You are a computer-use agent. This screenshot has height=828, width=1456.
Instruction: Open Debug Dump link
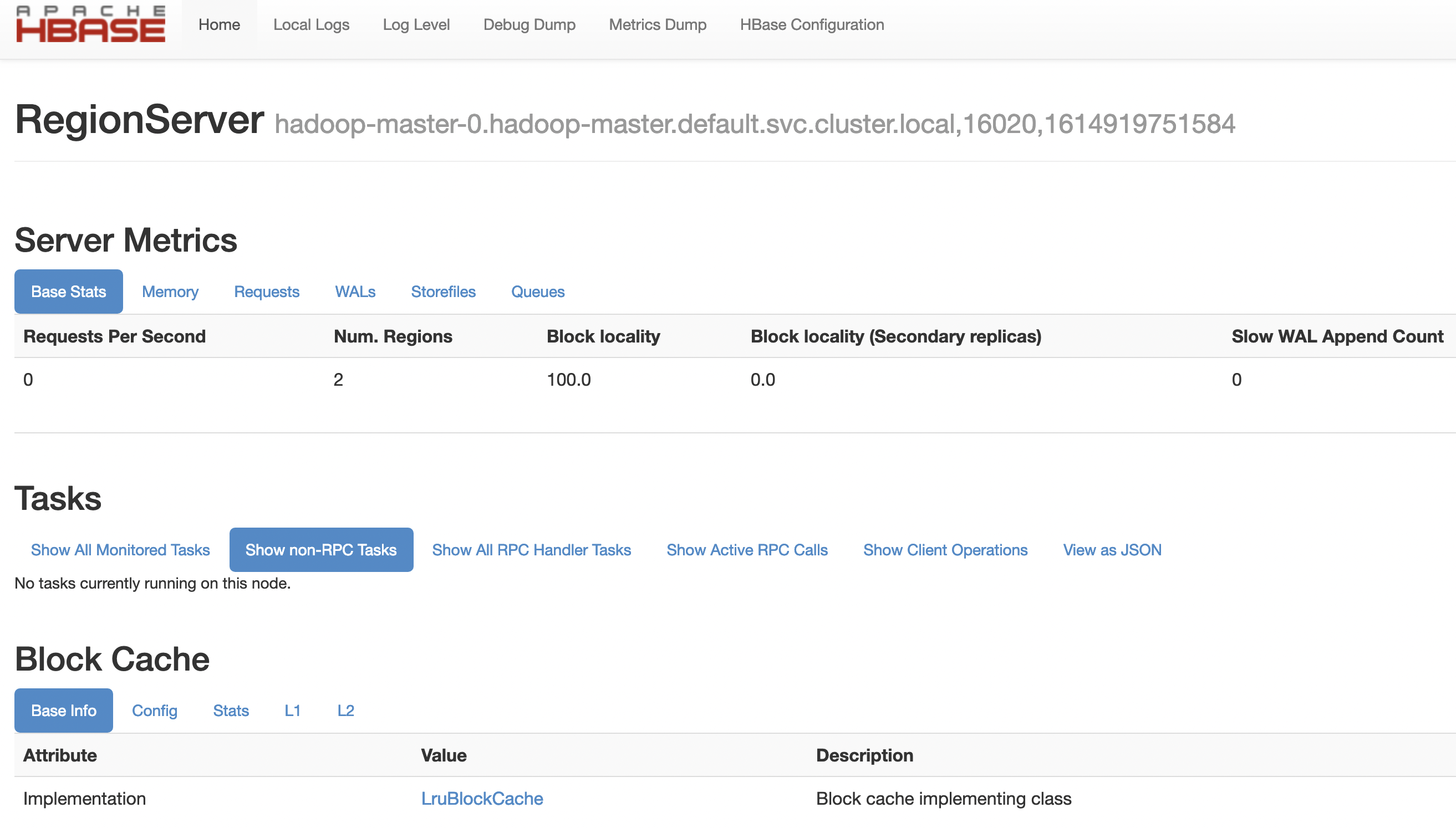[529, 25]
